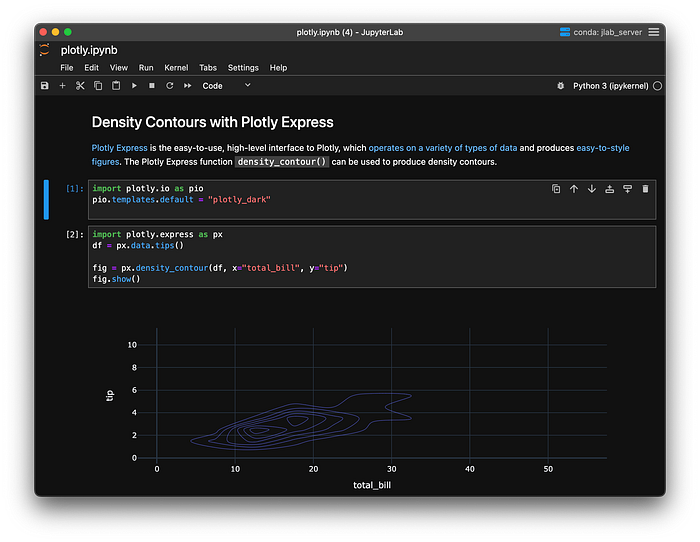Viewport: 700px width, 542px height.
Task: Click the 'Density Contours with Plotly Express' heading
Action: 212,122
